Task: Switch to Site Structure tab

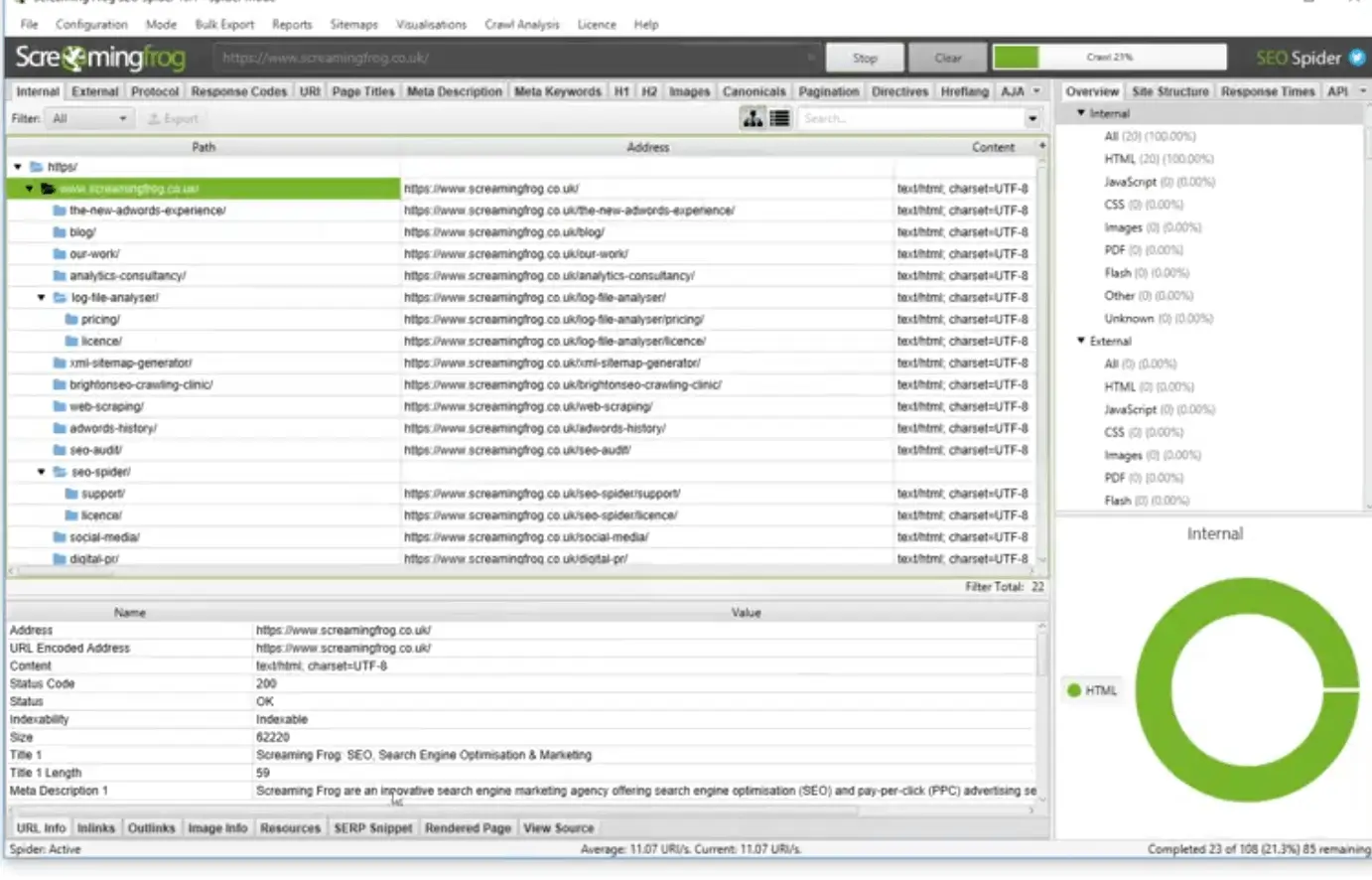Action: (x=1170, y=91)
